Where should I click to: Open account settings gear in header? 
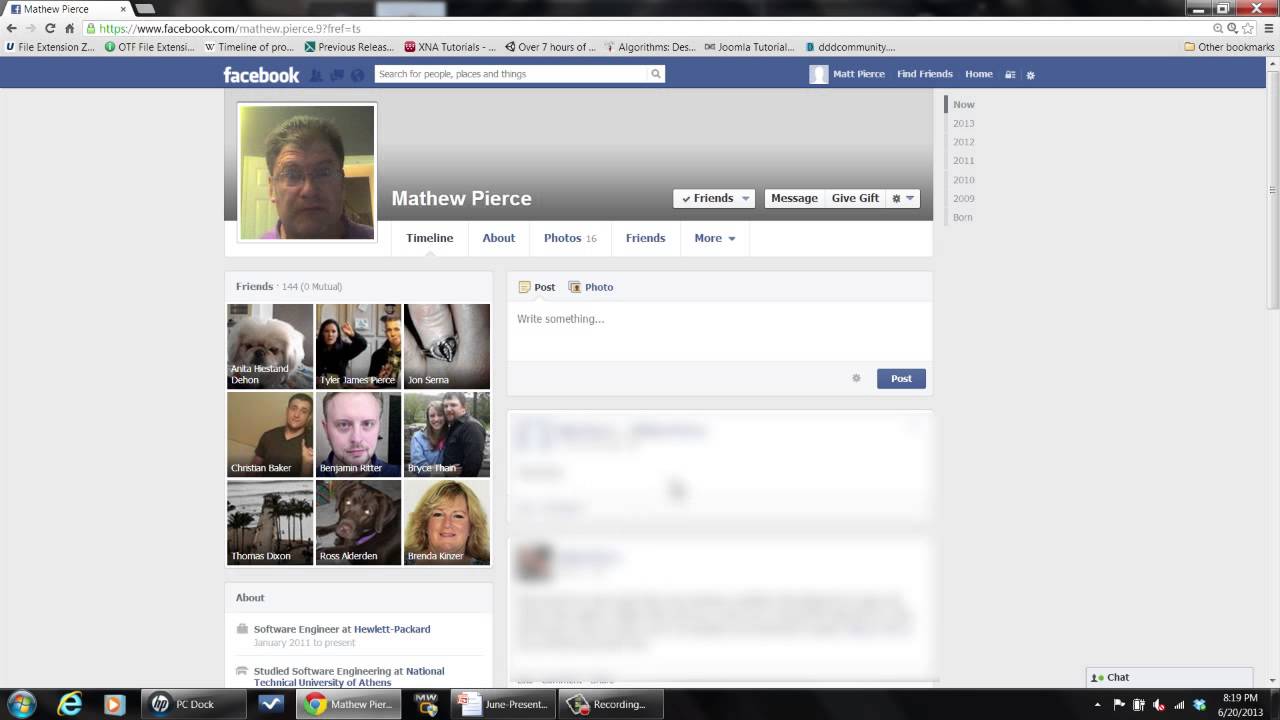pyautogui.click(x=1031, y=75)
